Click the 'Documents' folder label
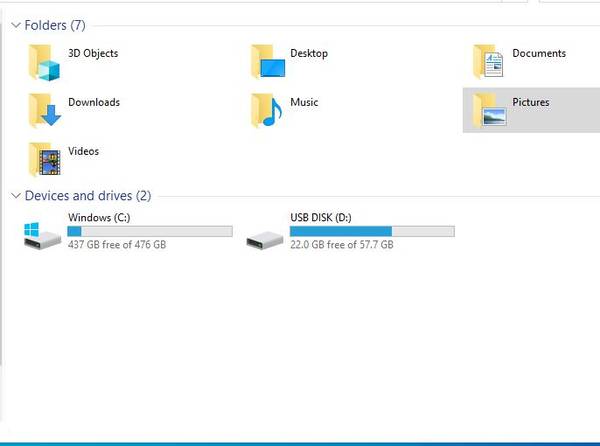This screenshot has height=446, width=600. [539, 53]
